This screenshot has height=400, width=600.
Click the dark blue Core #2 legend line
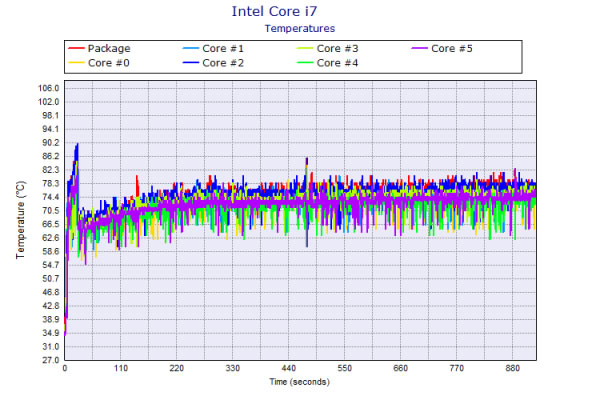pyautogui.click(x=191, y=63)
